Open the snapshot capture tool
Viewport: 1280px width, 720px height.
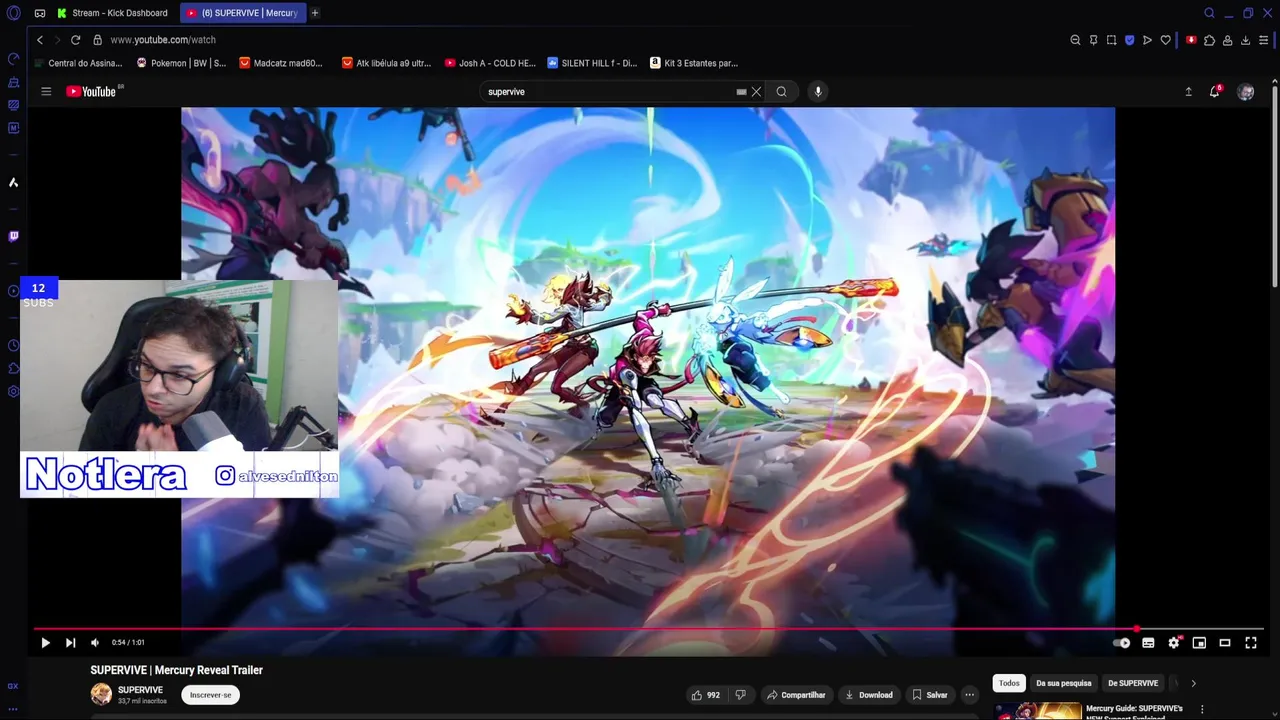[x=1111, y=40]
